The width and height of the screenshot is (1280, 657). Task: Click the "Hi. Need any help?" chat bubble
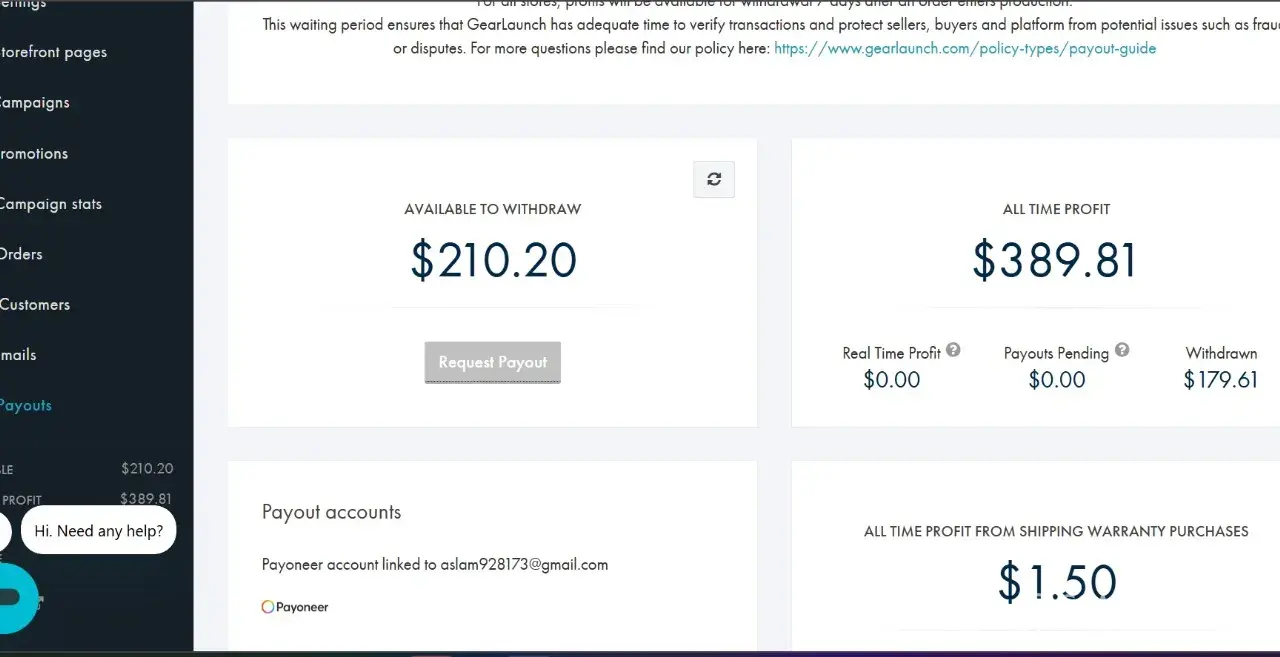point(98,531)
